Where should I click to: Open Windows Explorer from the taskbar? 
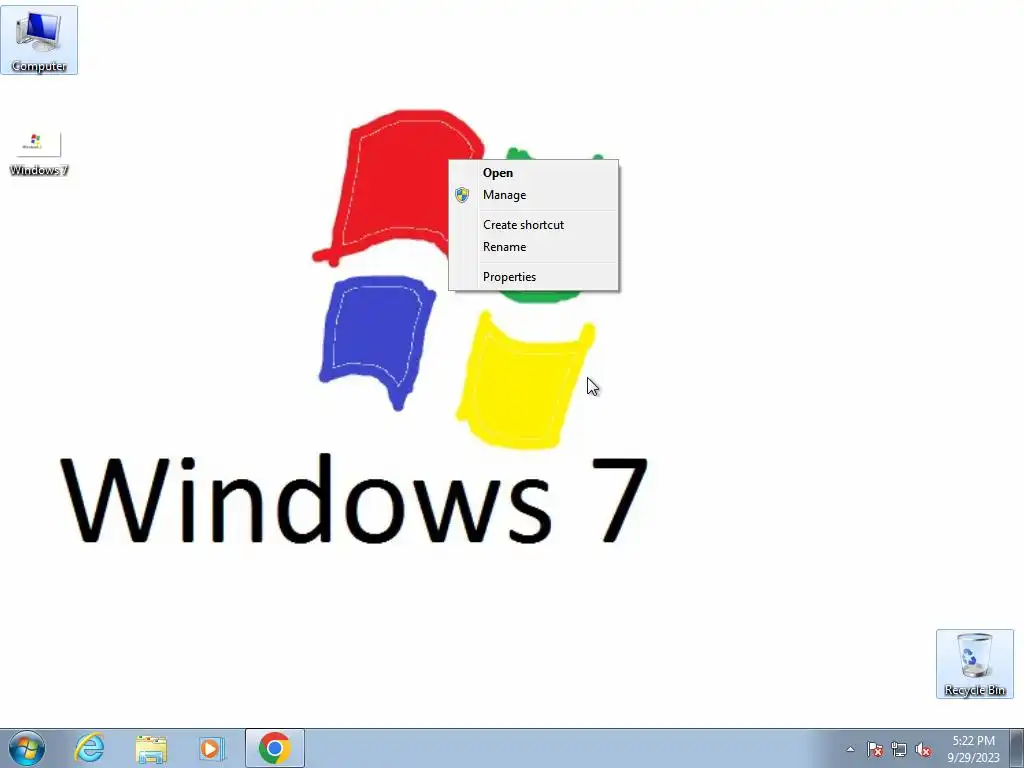click(151, 748)
